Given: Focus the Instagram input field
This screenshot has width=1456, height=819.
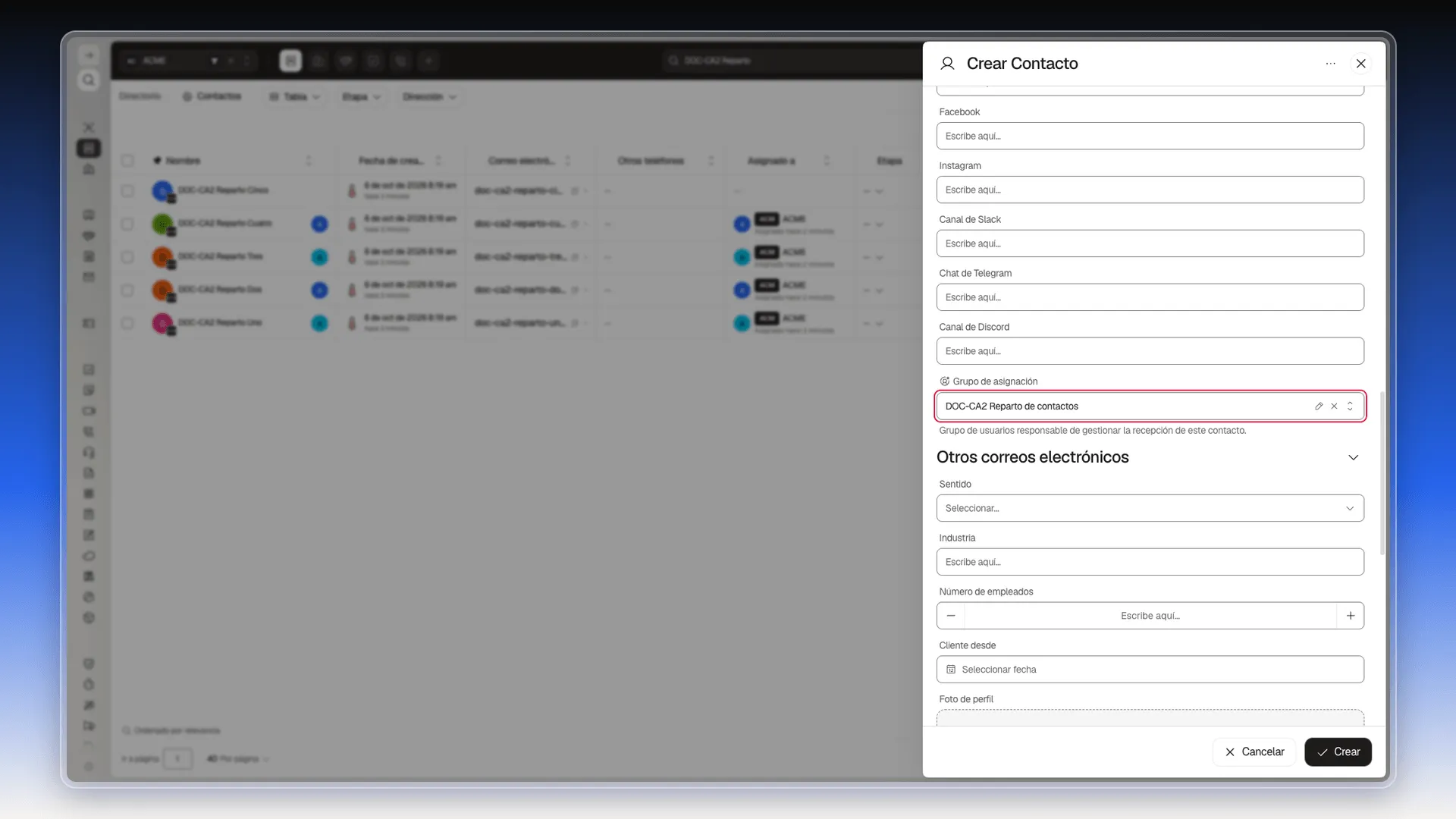Looking at the screenshot, I should pyautogui.click(x=1150, y=190).
